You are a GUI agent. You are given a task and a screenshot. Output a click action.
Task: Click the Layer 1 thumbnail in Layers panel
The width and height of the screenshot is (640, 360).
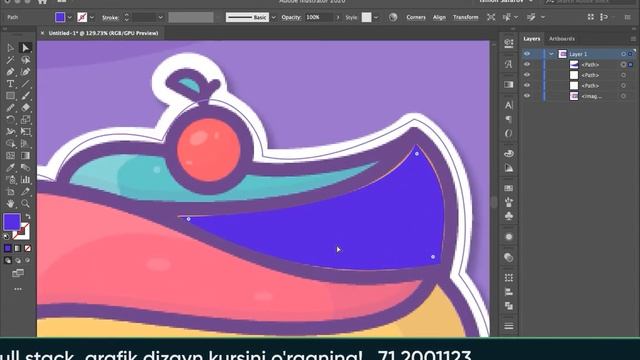point(562,54)
